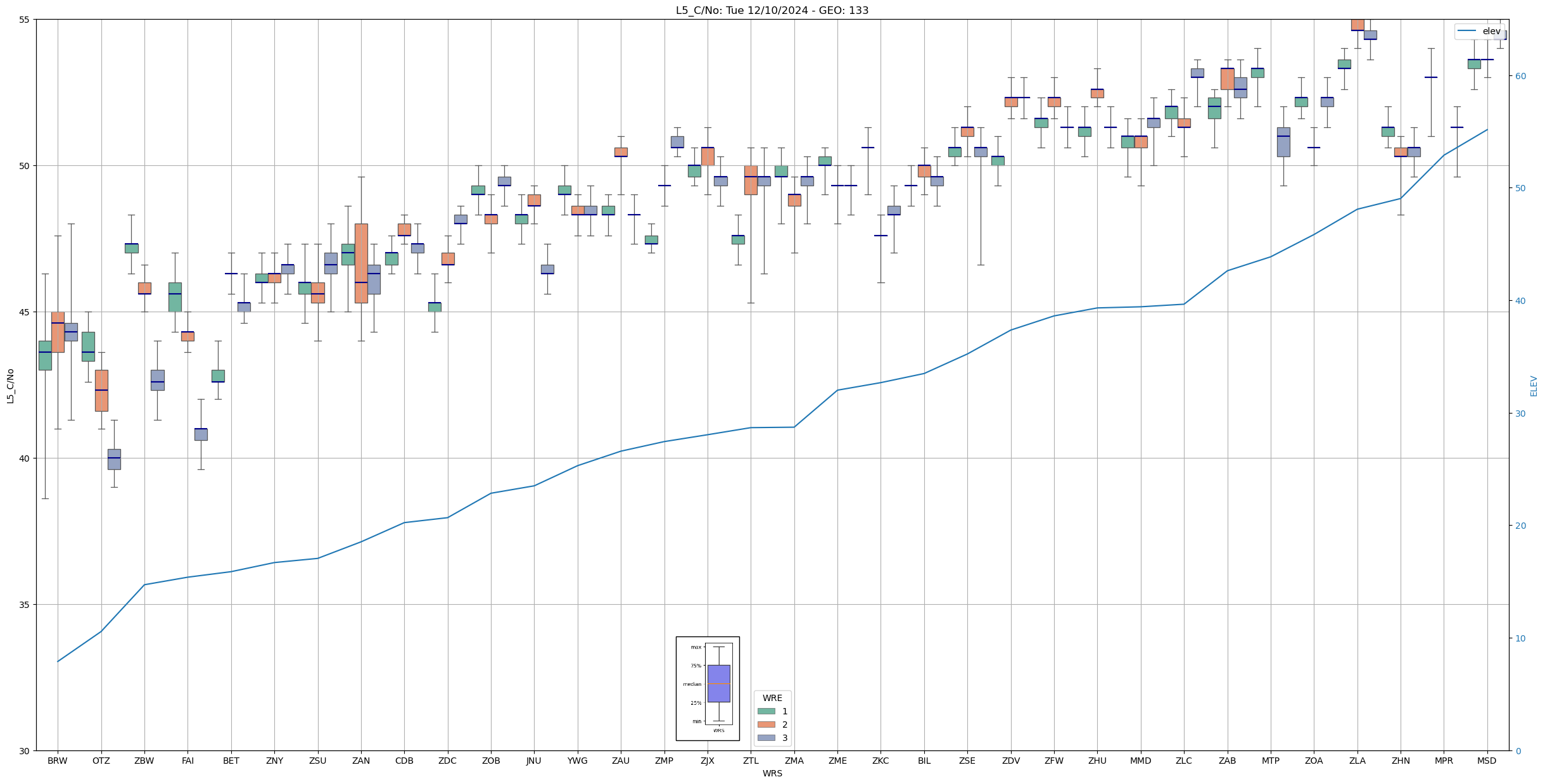Click the 60 tick on right axis

pos(1520,76)
